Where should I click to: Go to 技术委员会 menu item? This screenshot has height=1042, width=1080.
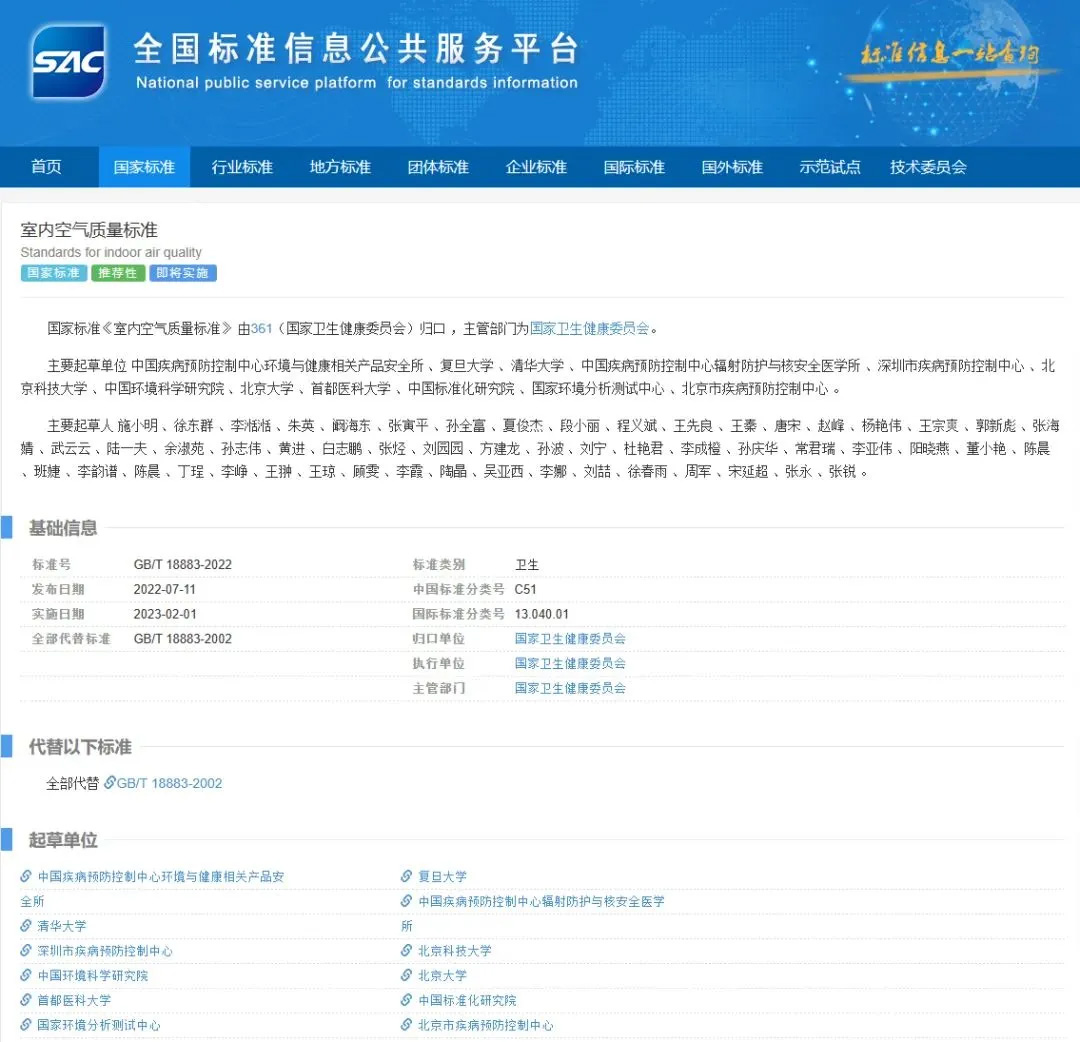928,167
